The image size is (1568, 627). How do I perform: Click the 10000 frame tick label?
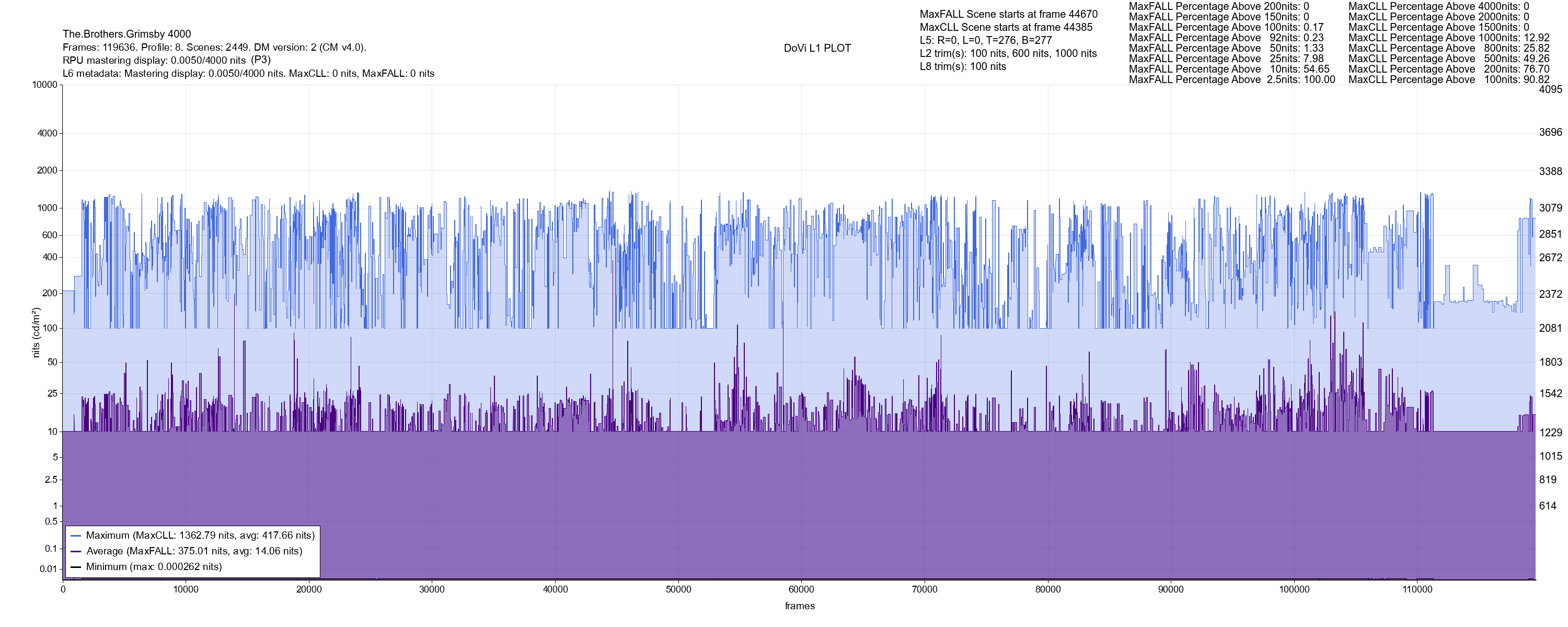tap(186, 589)
